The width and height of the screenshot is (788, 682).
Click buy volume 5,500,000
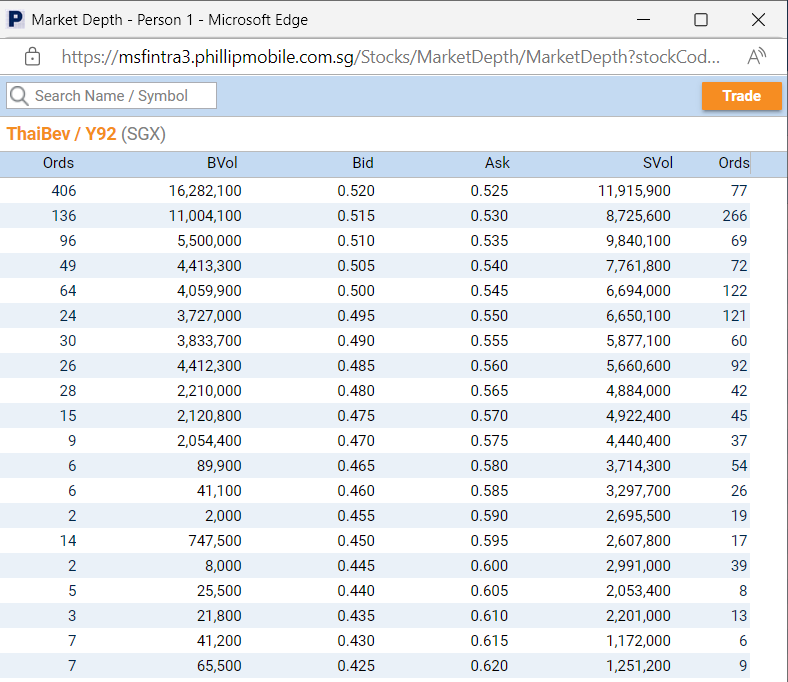tap(209, 241)
